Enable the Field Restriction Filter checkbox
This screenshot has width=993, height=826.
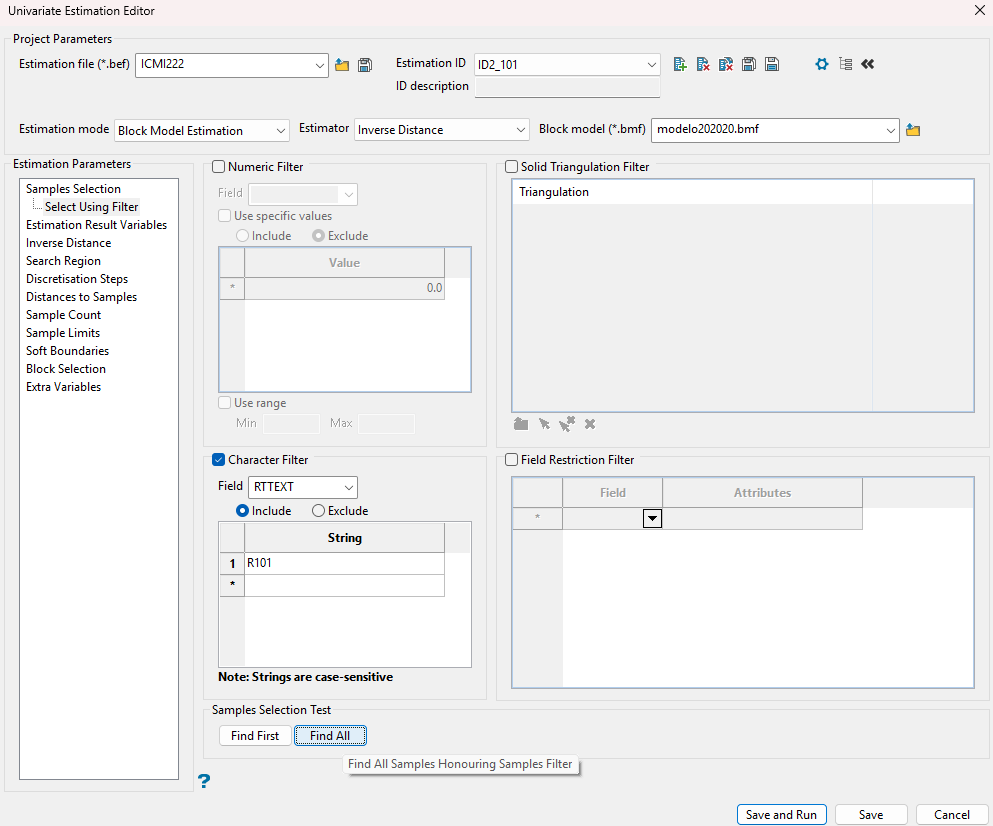coord(511,460)
